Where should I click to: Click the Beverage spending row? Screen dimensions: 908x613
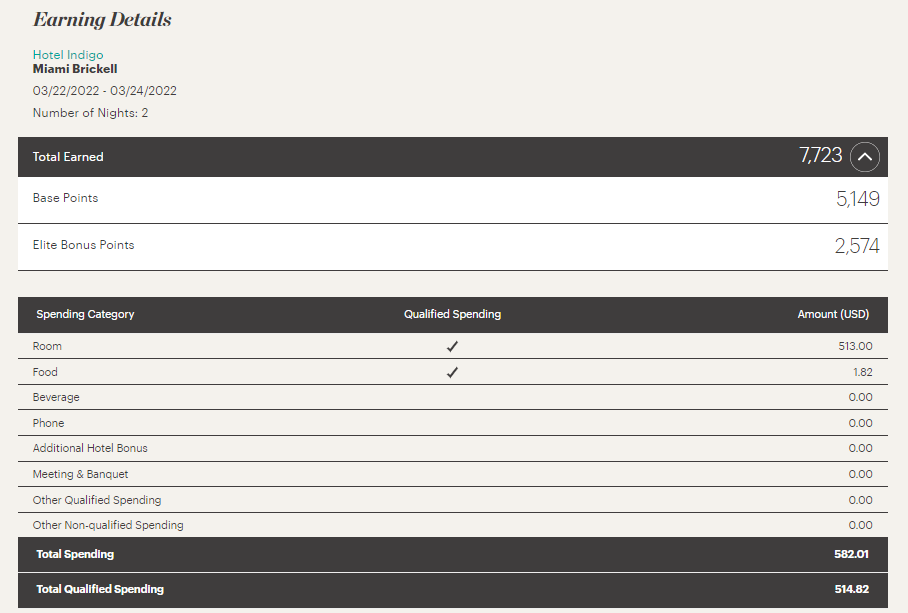point(453,397)
